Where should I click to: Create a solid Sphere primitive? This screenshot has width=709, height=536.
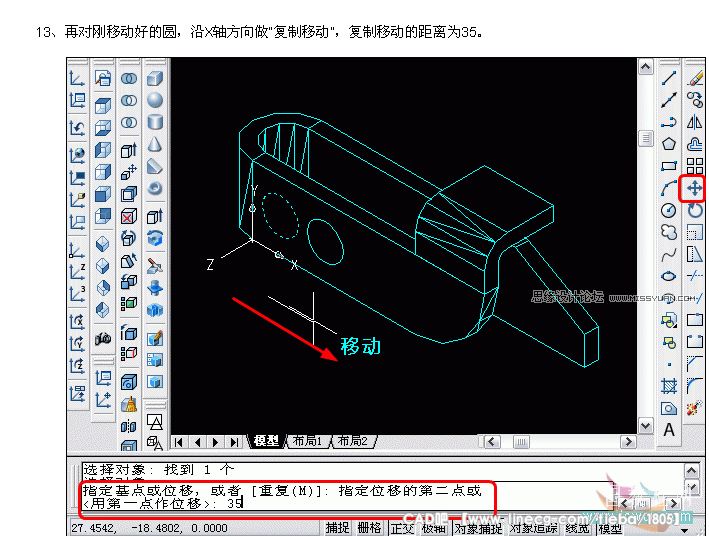tap(155, 100)
